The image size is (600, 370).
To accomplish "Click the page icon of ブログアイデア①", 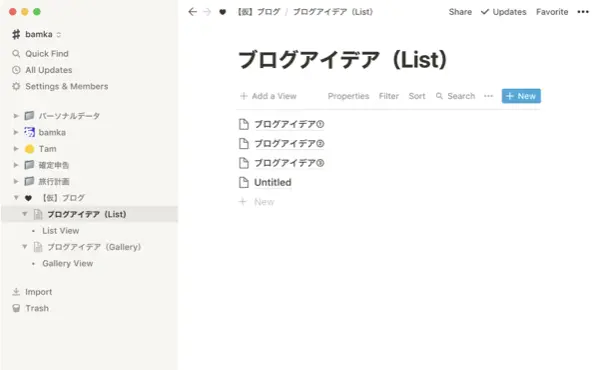I will 244,124.
